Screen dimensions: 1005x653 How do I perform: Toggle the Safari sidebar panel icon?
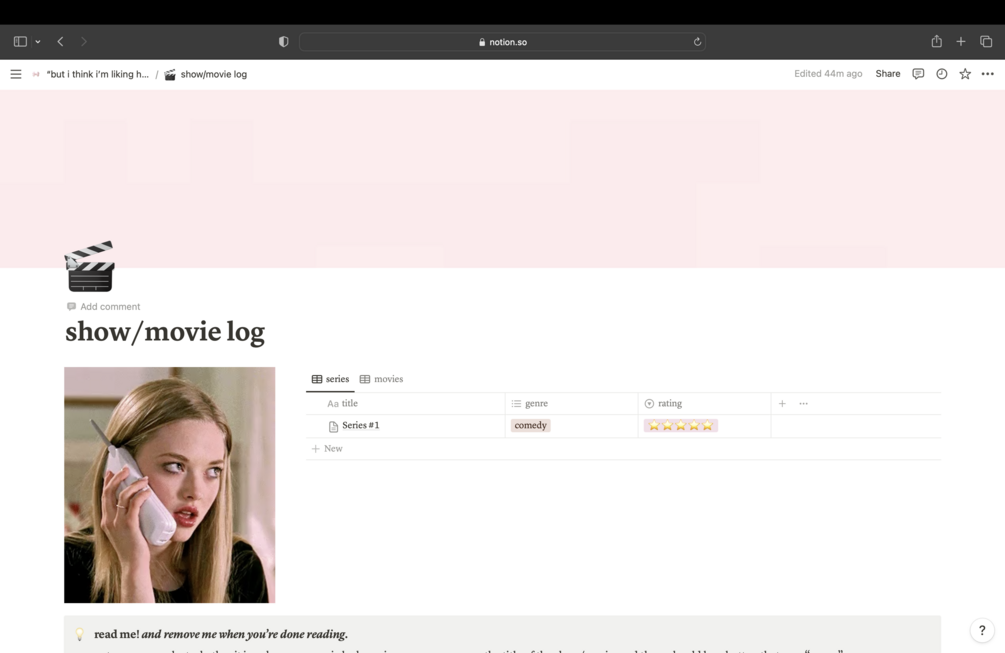pos(20,42)
